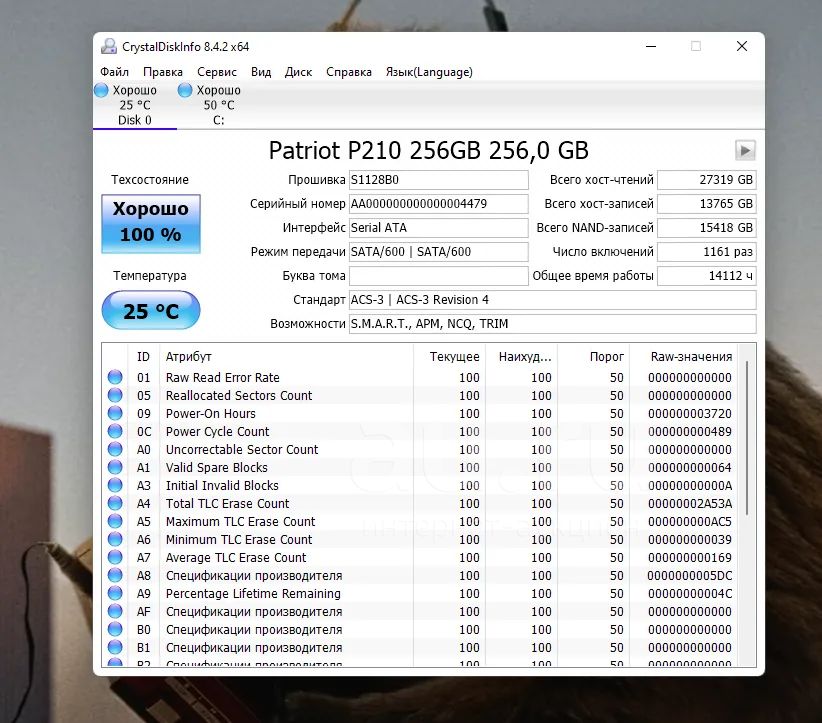
Task: Click the SMART attribute list scrollbar
Action: 747,438
